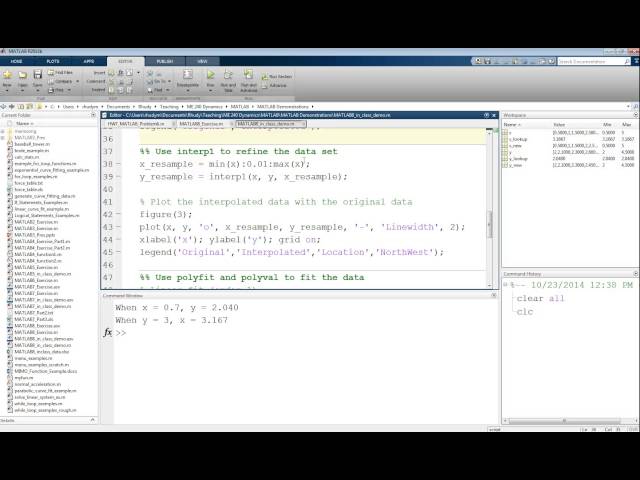
Task: Open the Run dropdown arrow
Action: [x=210, y=90]
